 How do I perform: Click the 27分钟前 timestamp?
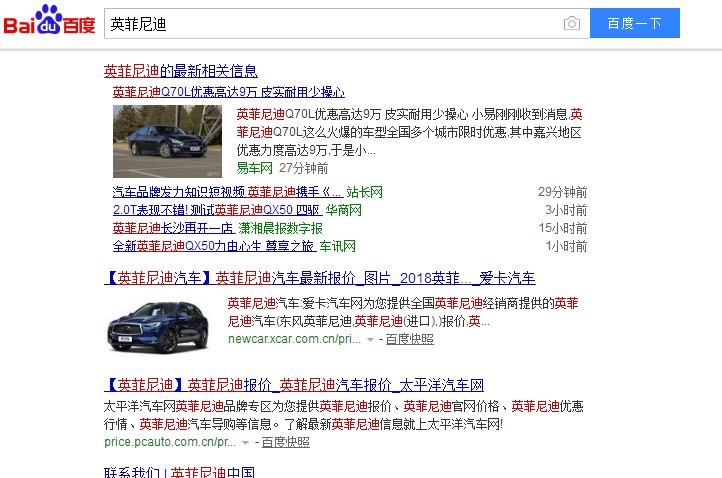pos(303,168)
